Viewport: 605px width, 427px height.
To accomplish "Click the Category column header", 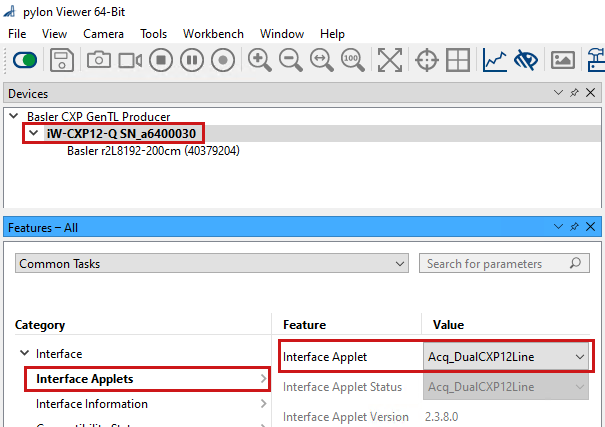I will click(40, 325).
